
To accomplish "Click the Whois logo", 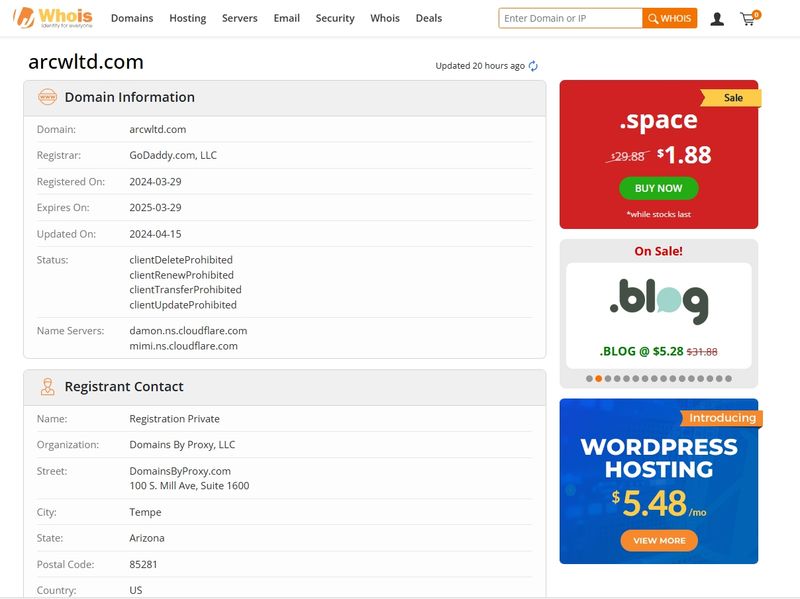I will [53, 18].
